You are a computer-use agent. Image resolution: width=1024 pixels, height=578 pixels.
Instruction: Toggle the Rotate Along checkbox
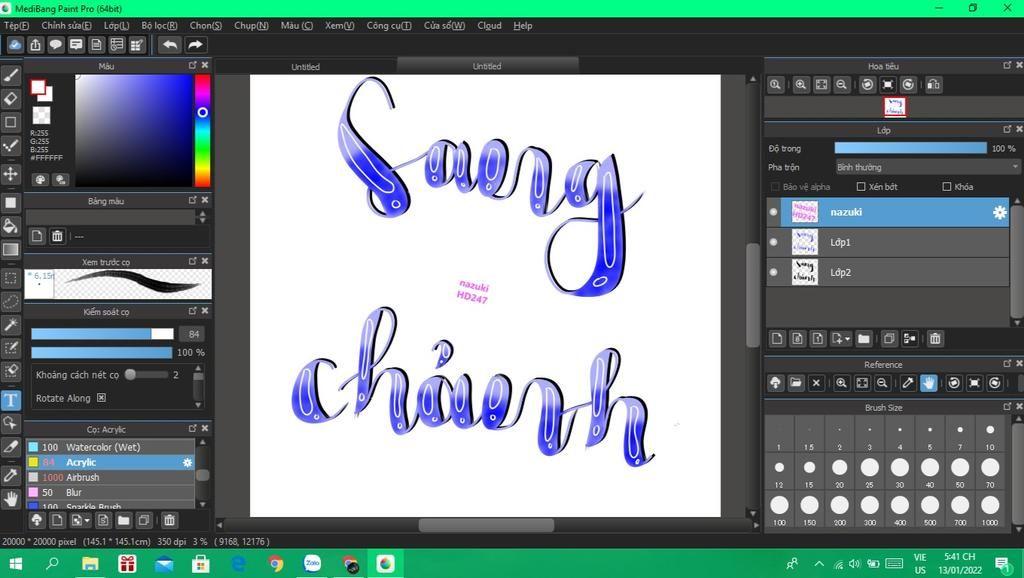pyautogui.click(x=101, y=398)
